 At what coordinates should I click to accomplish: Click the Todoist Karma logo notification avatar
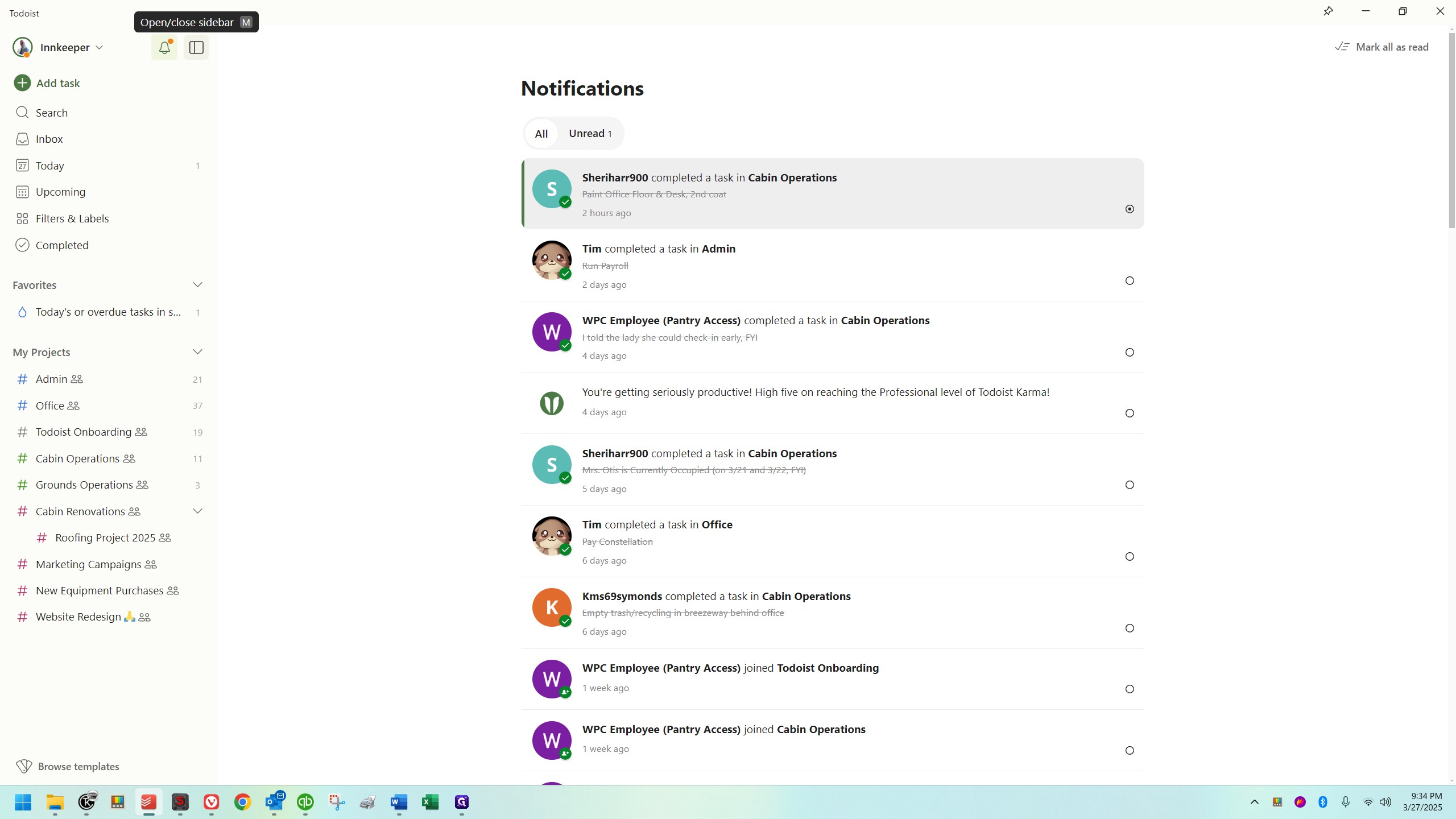pyautogui.click(x=551, y=403)
